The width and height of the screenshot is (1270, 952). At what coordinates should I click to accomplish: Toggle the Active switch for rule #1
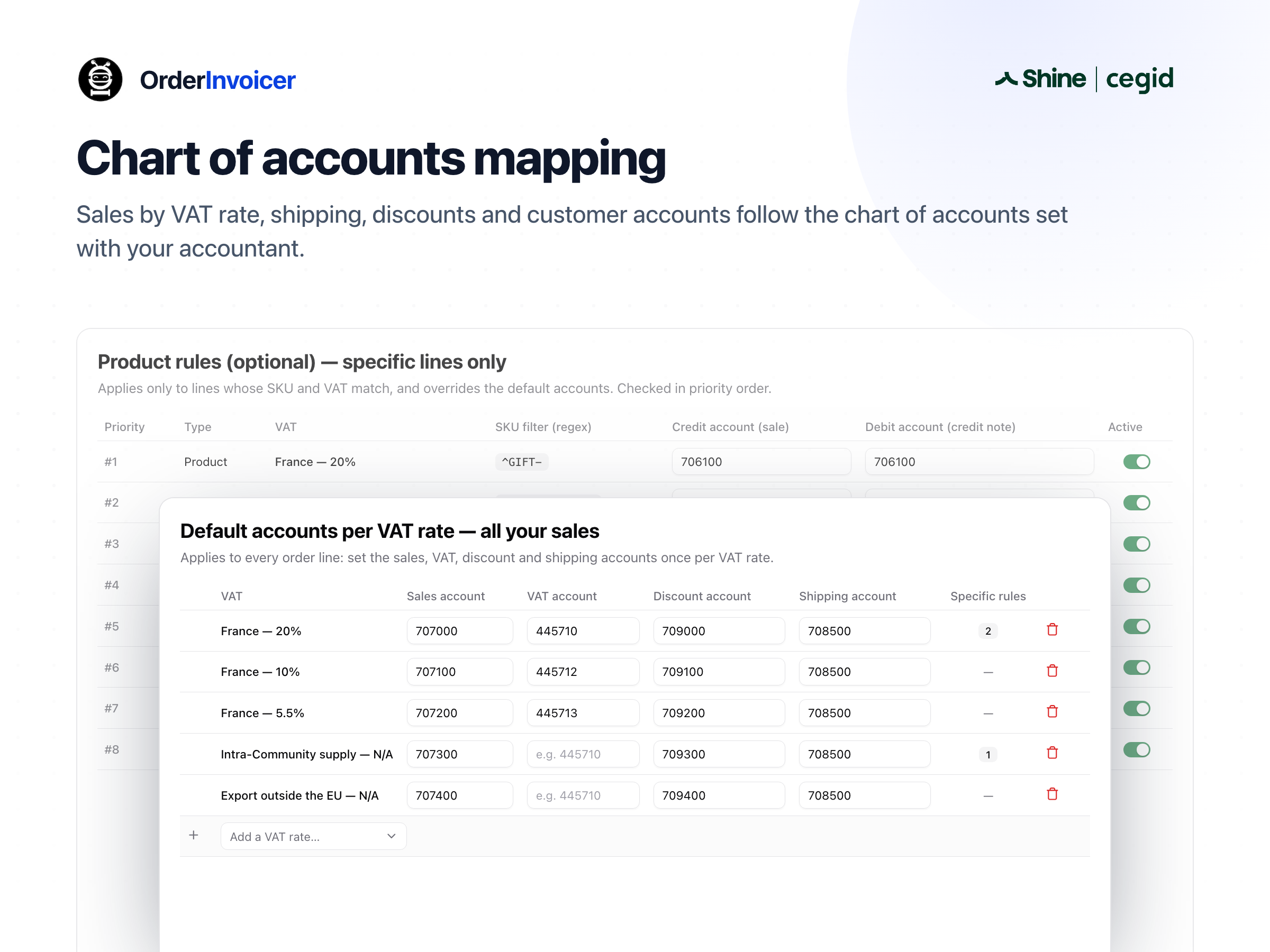[x=1137, y=462]
